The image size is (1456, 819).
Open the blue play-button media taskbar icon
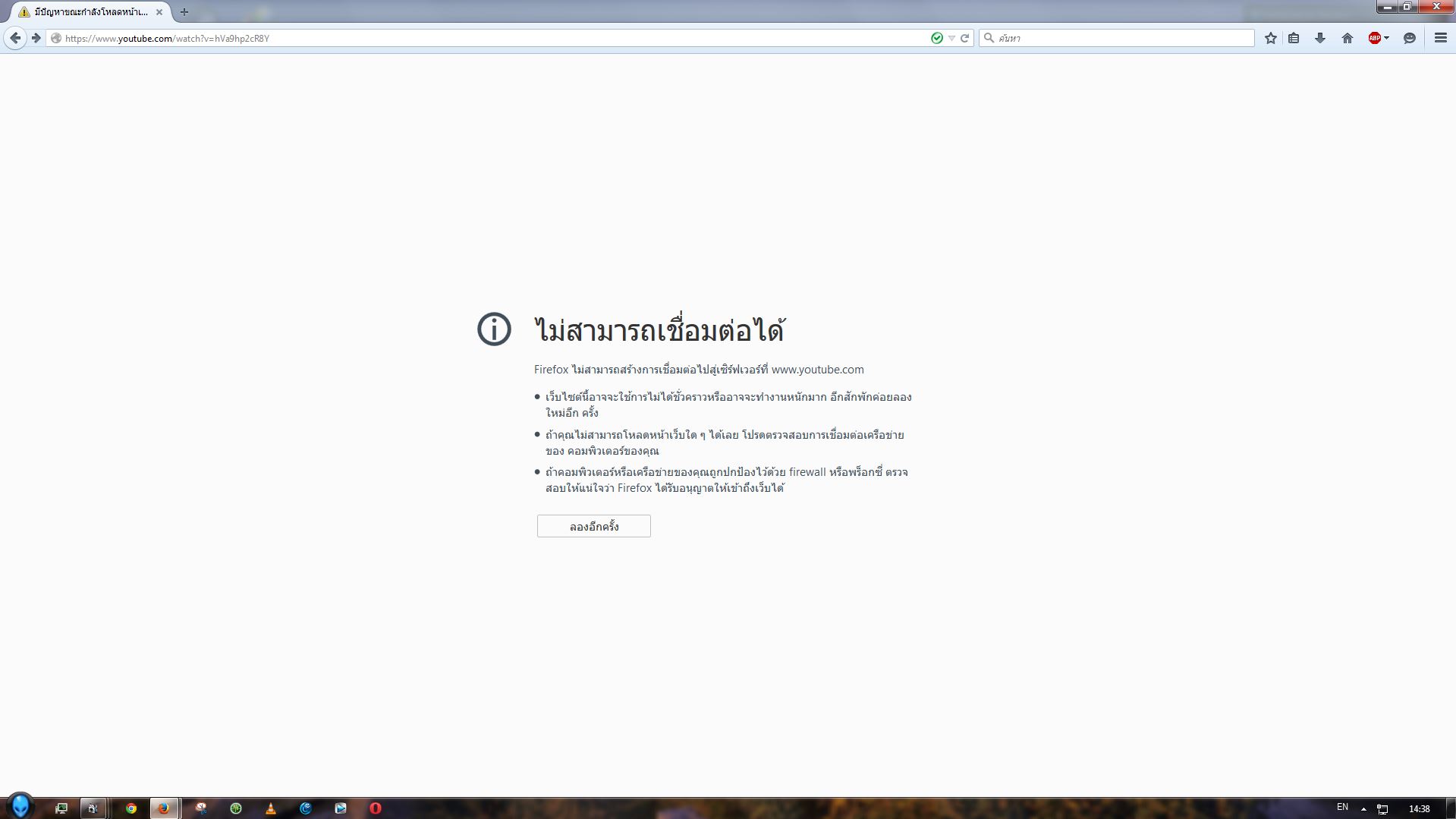(x=341, y=808)
